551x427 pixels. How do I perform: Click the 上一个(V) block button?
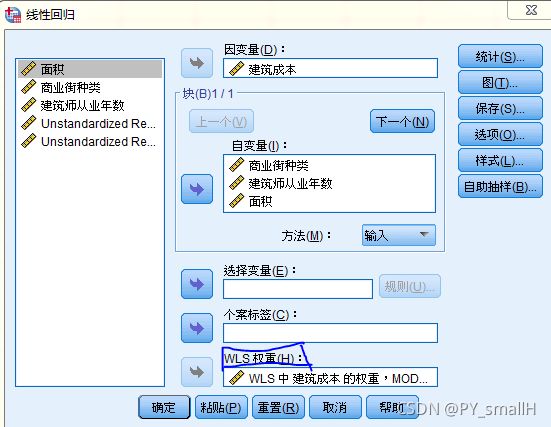(x=221, y=122)
